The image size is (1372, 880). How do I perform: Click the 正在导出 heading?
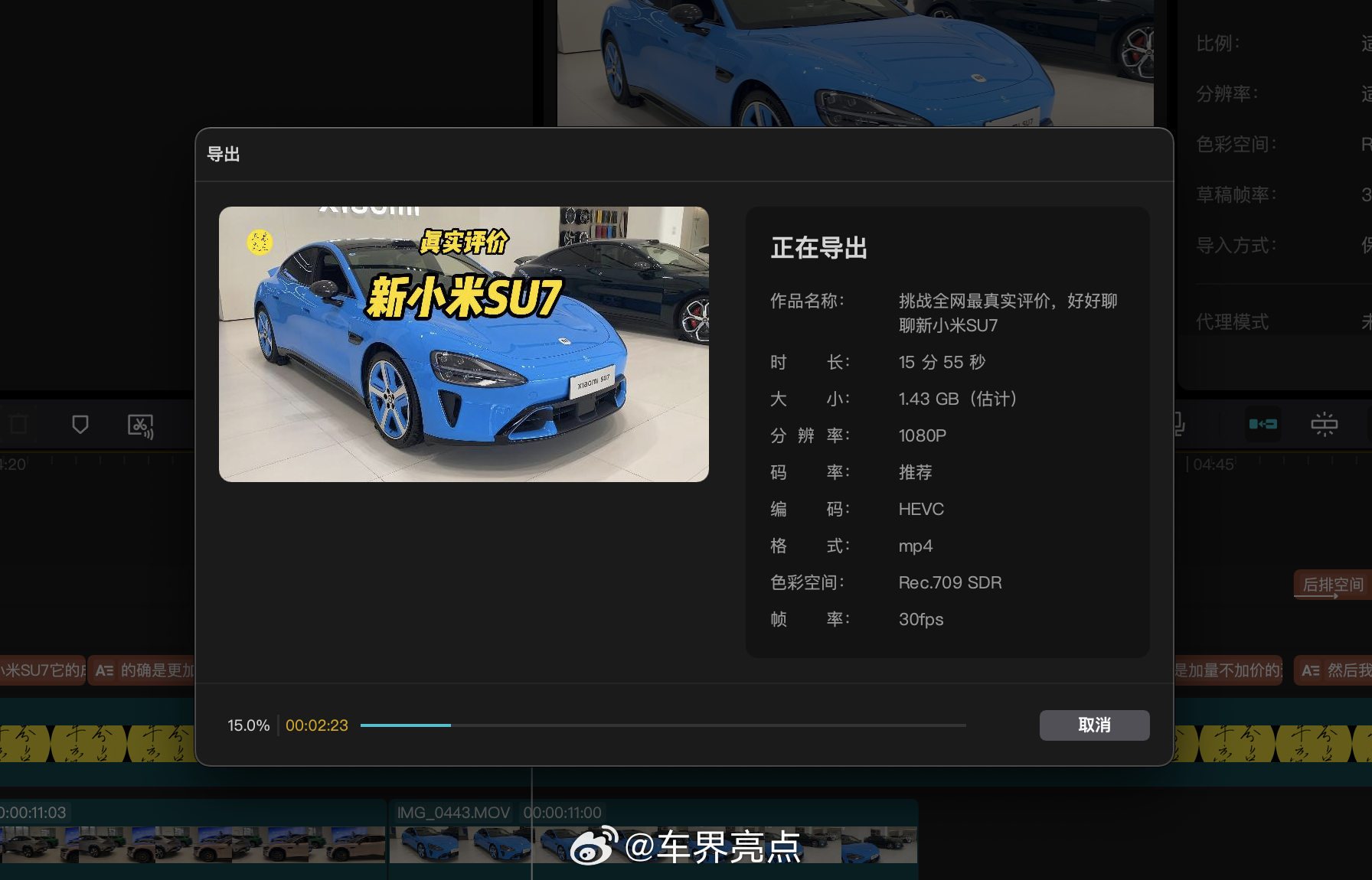(819, 248)
